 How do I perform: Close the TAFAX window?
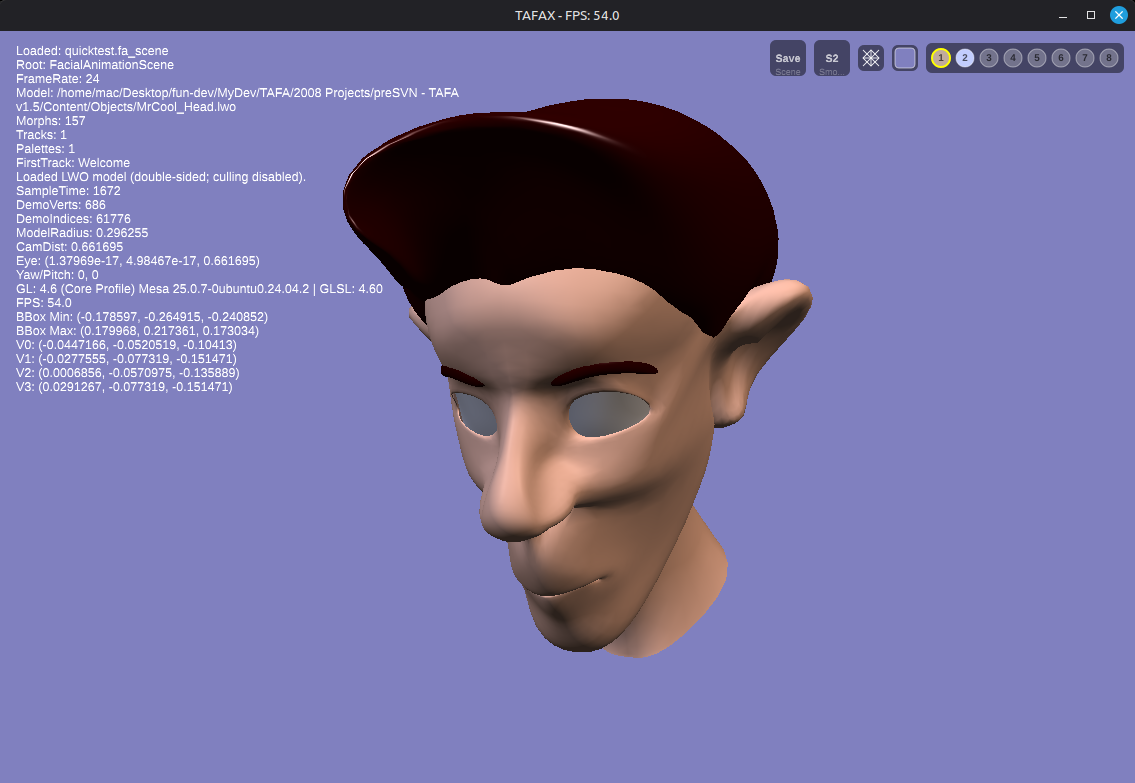point(1118,15)
